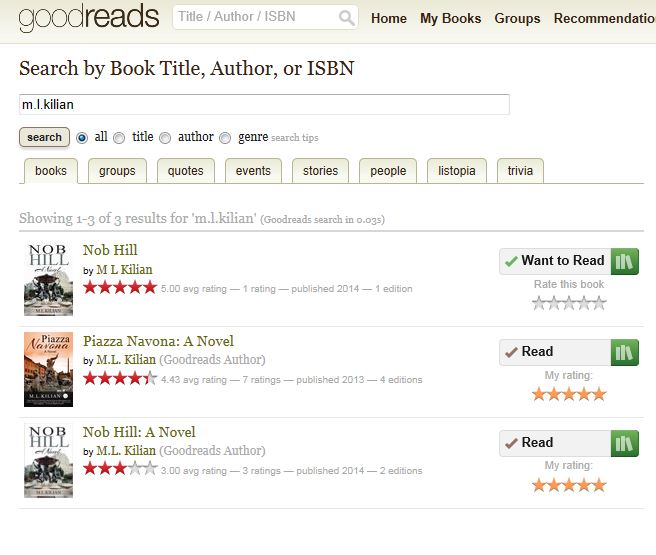This screenshot has width=656, height=555.
Task: Rate Nob Hill five stars
Action: coord(599,303)
